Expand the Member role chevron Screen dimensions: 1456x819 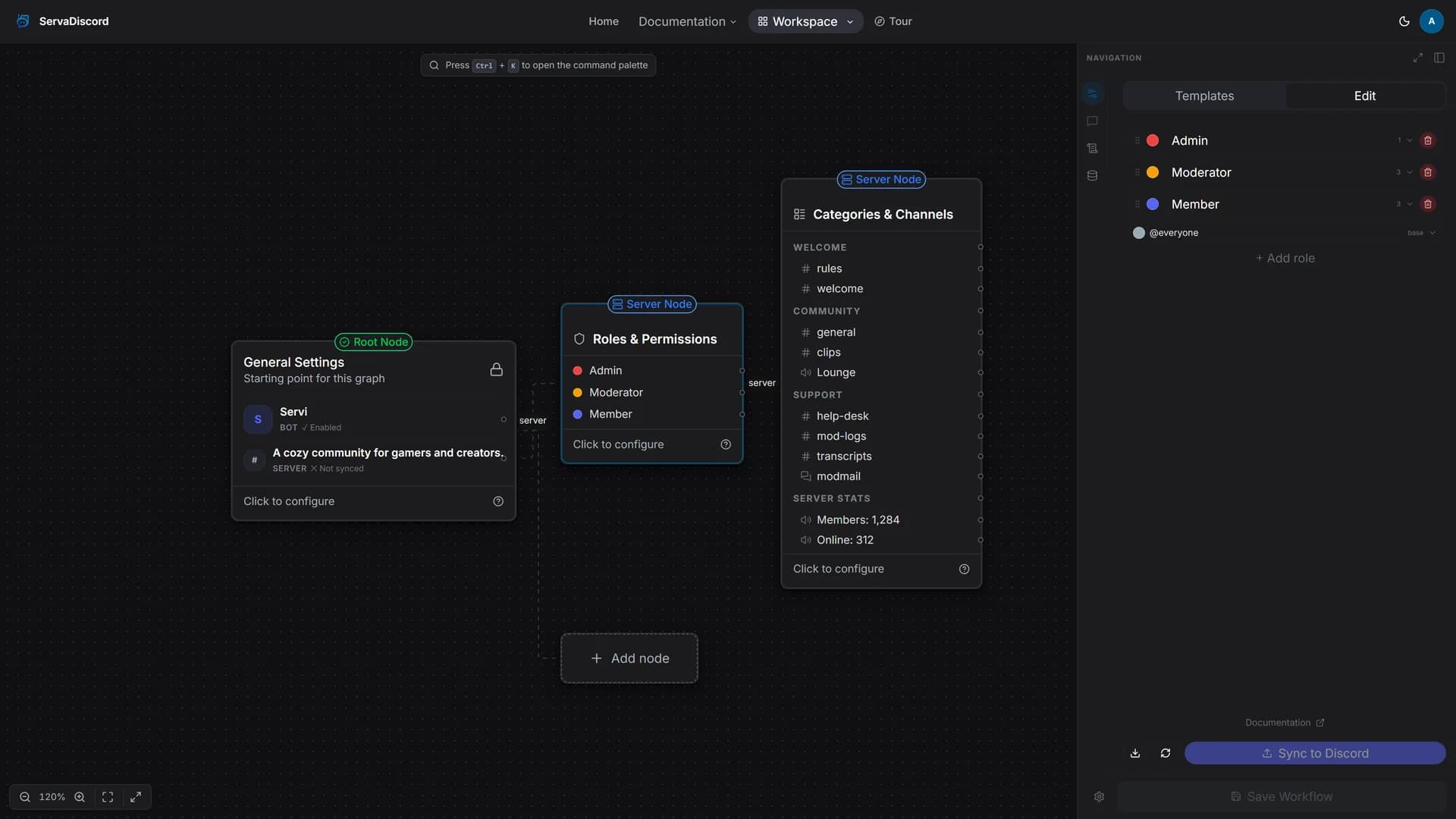point(1409,204)
